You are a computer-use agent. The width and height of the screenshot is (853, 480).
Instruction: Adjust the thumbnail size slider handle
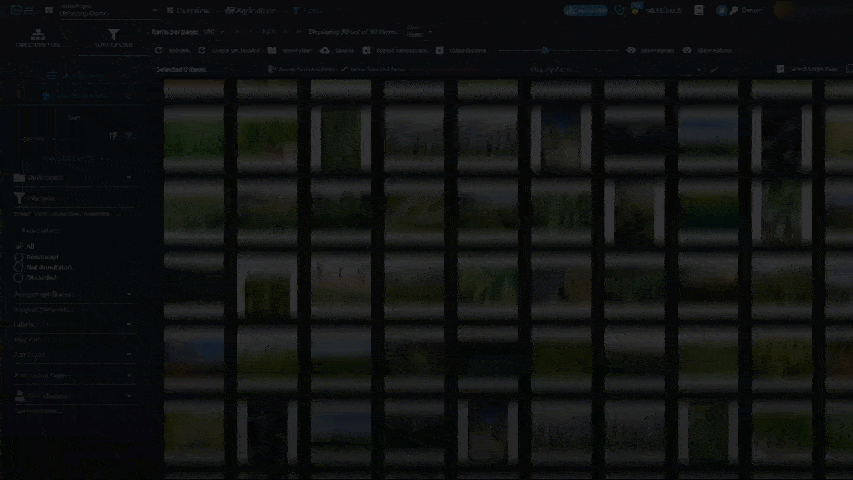[x=545, y=50]
